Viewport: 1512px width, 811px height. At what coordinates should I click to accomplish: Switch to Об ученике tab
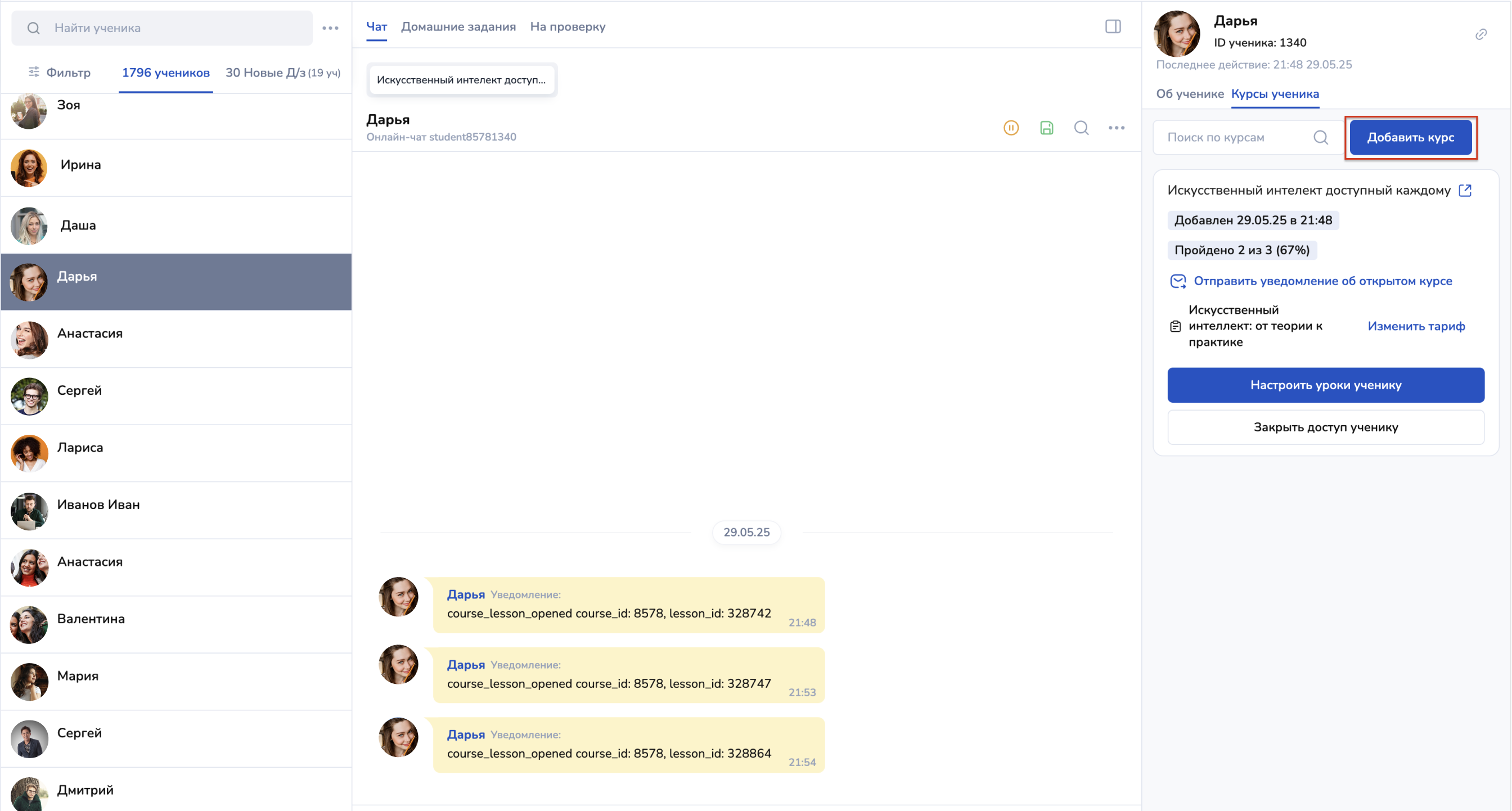tap(1189, 94)
